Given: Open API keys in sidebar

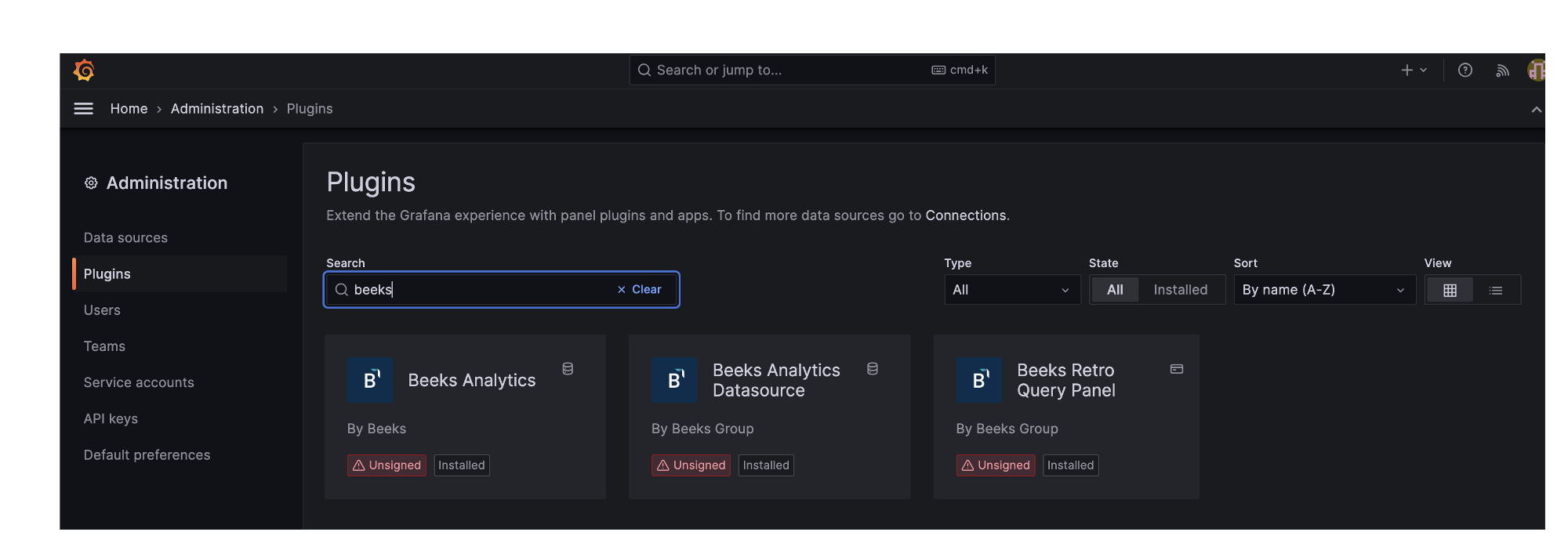Looking at the screenshot, I should point(111,418).
